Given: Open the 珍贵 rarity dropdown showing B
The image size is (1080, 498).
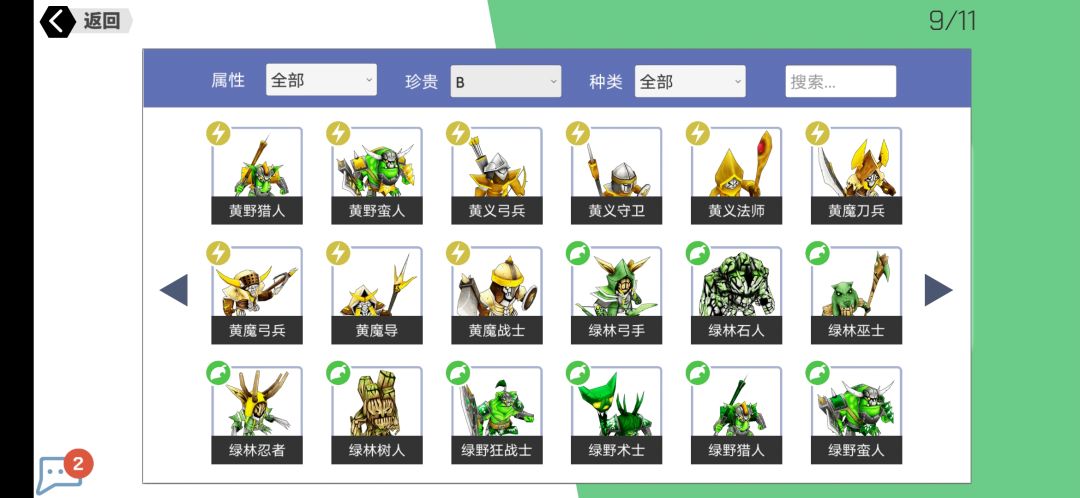Looking at the screenshot, I should [506, 81].
